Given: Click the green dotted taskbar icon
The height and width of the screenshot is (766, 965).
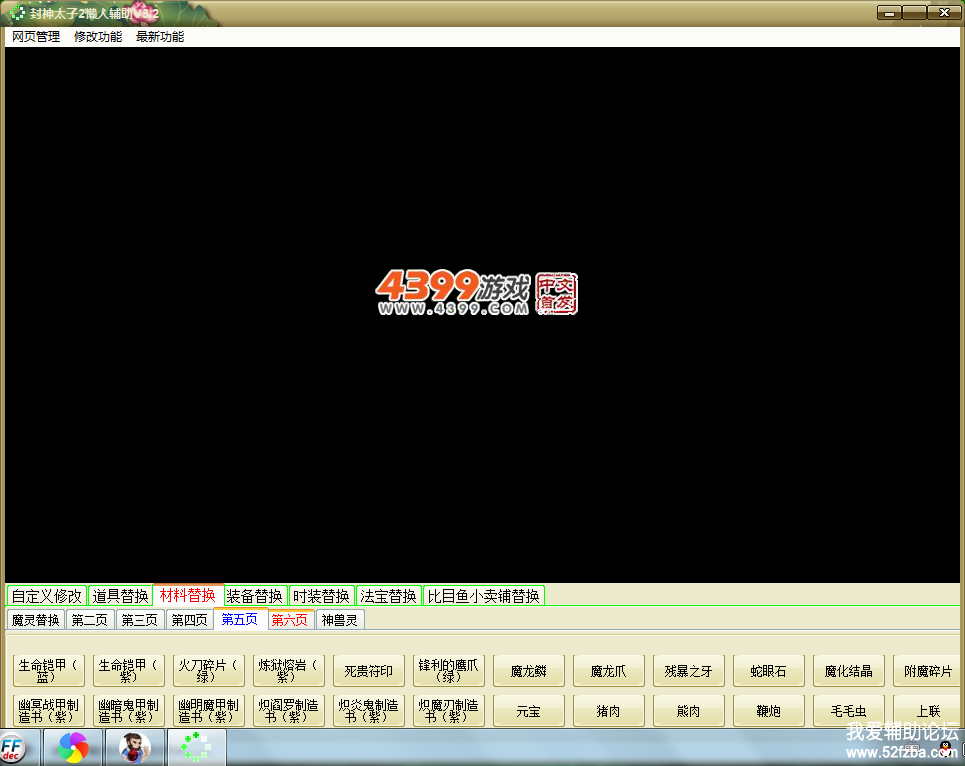Looking at the screenshot, I should pos(196,748).
